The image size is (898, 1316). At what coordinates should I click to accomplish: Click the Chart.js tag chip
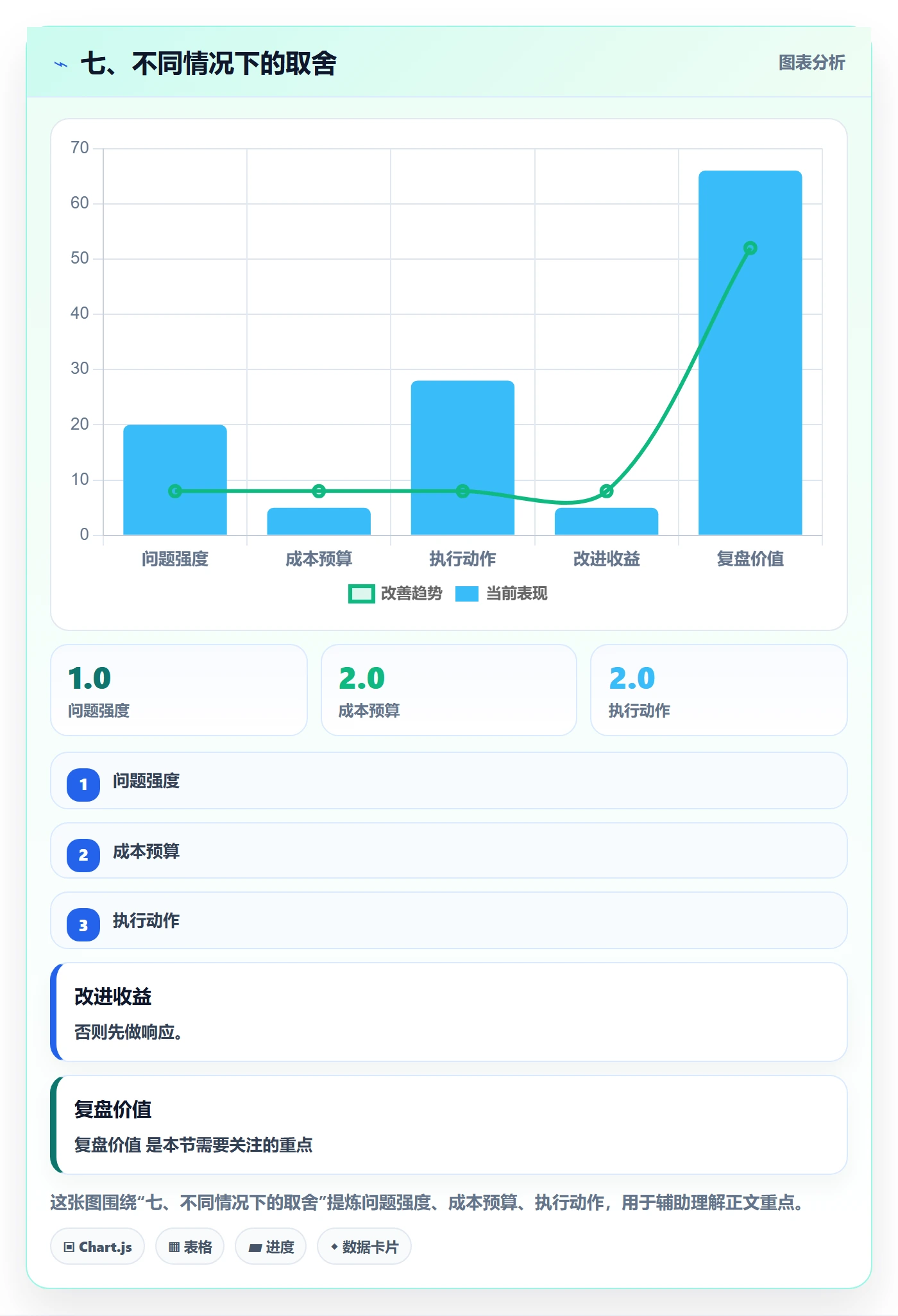[x=97, y=1247]
